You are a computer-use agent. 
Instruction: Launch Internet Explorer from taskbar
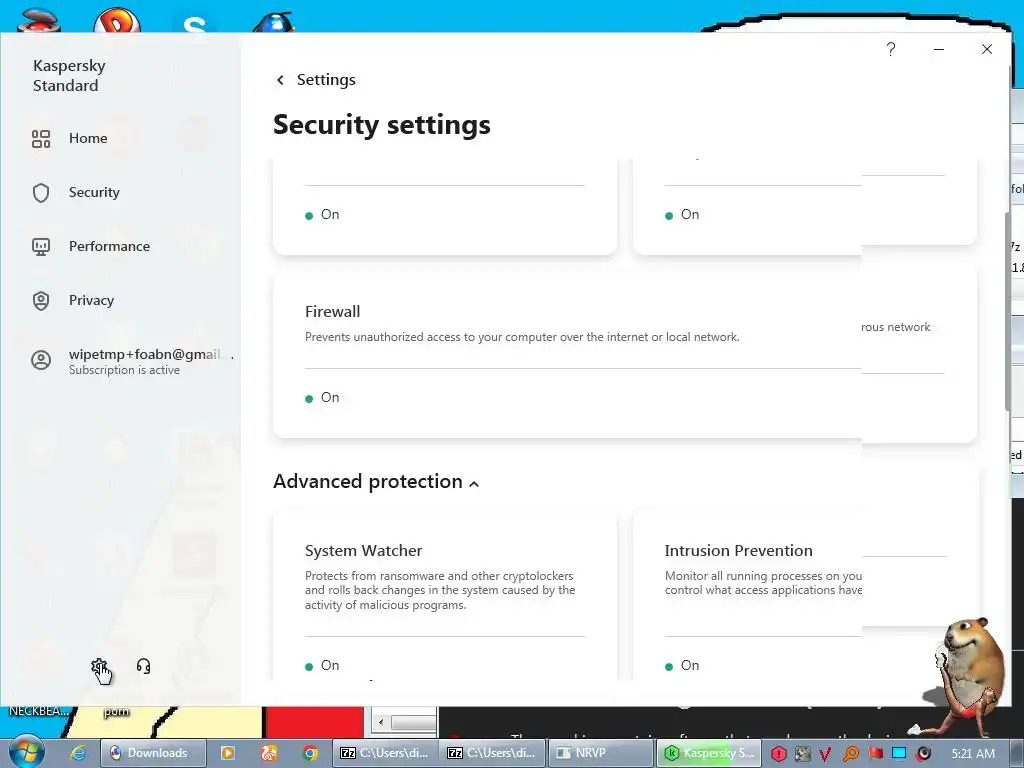[x=78, y=753]
